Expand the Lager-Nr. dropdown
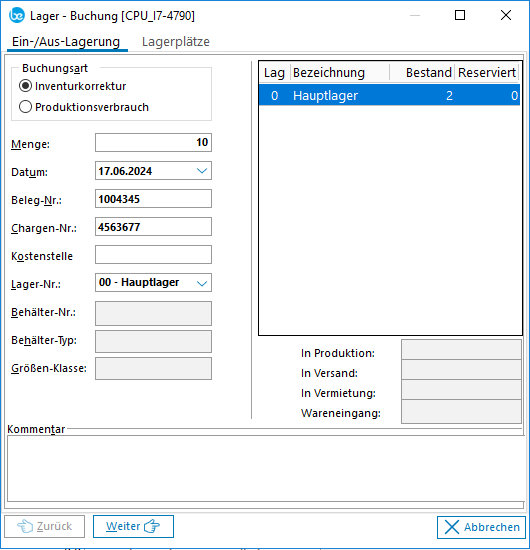530x550 pixels. point(202,283)
